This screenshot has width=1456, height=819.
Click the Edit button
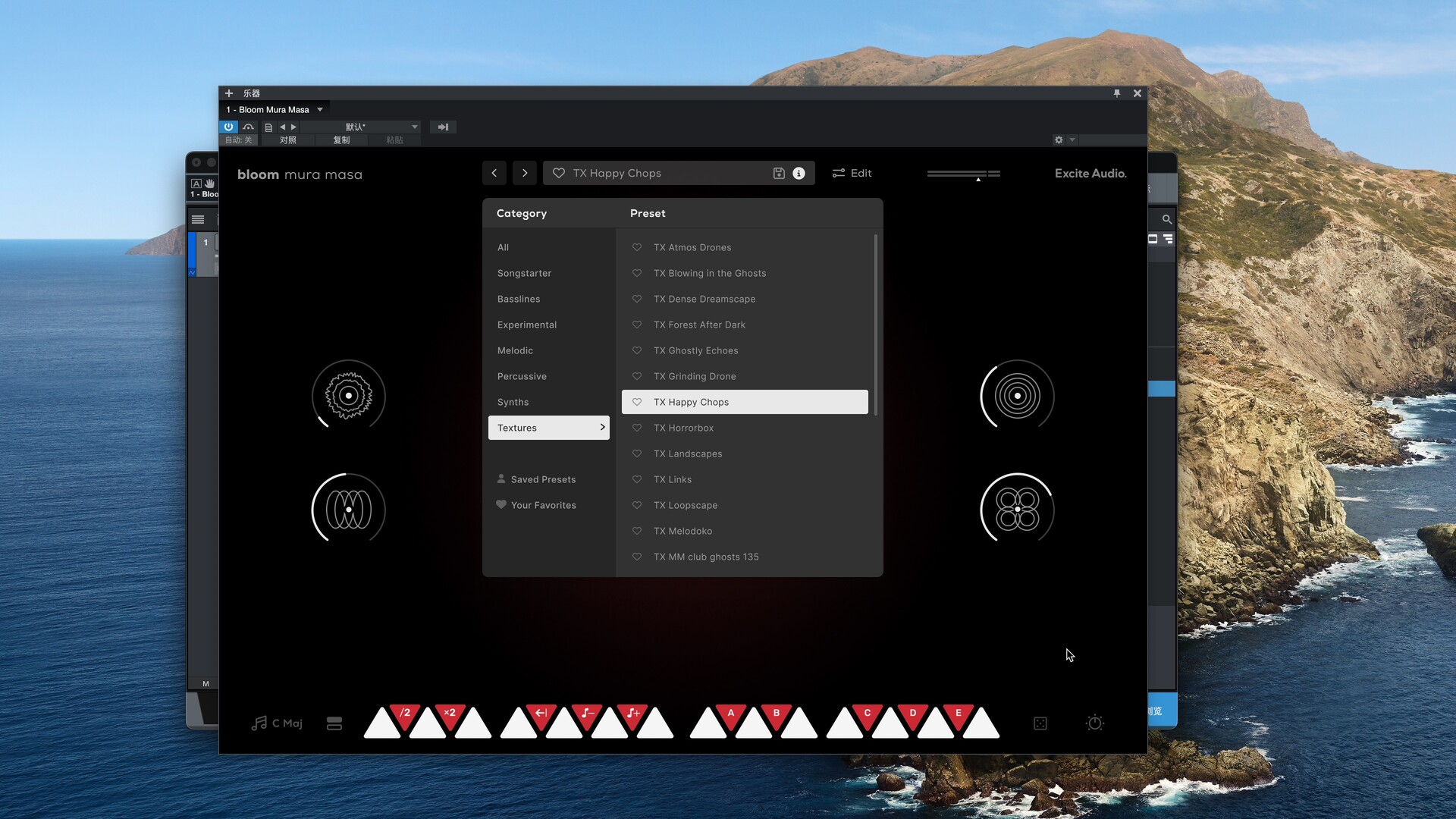tap(852, 173)
